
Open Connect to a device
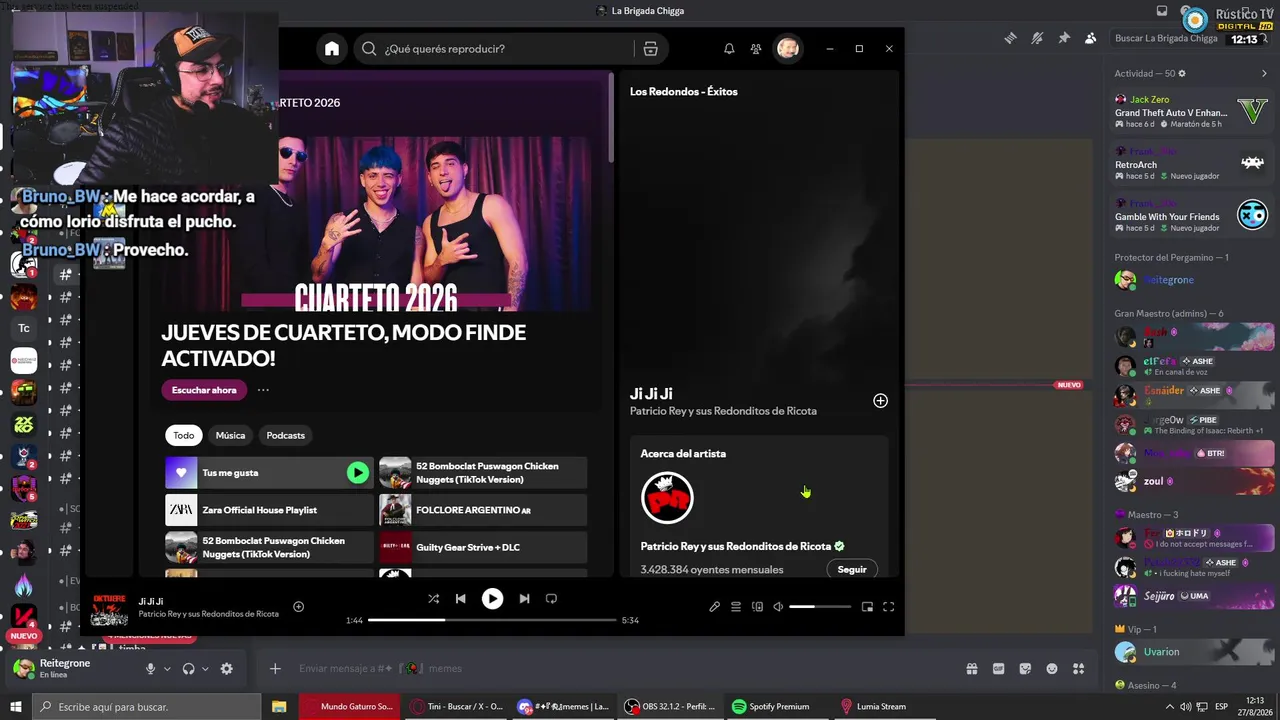point(757,607)
